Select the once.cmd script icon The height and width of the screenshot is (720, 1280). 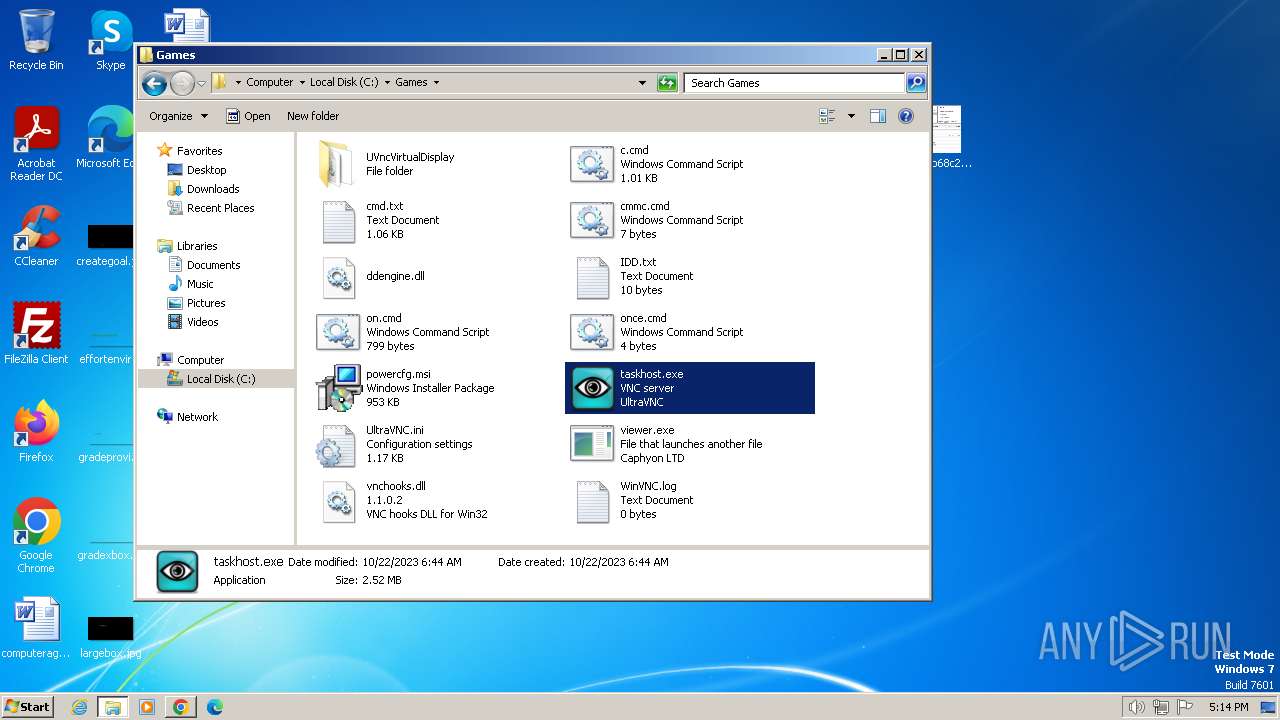592,332
